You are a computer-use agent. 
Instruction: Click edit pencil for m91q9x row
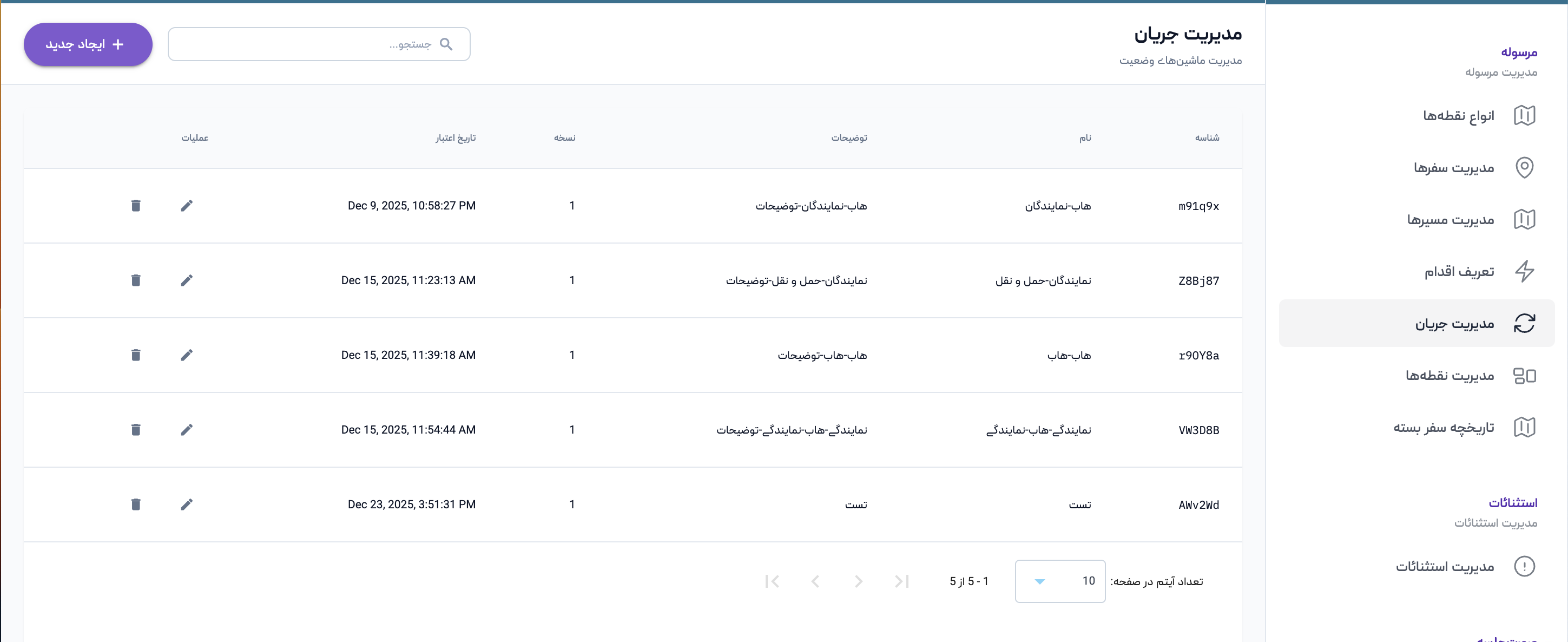[187, 206]
